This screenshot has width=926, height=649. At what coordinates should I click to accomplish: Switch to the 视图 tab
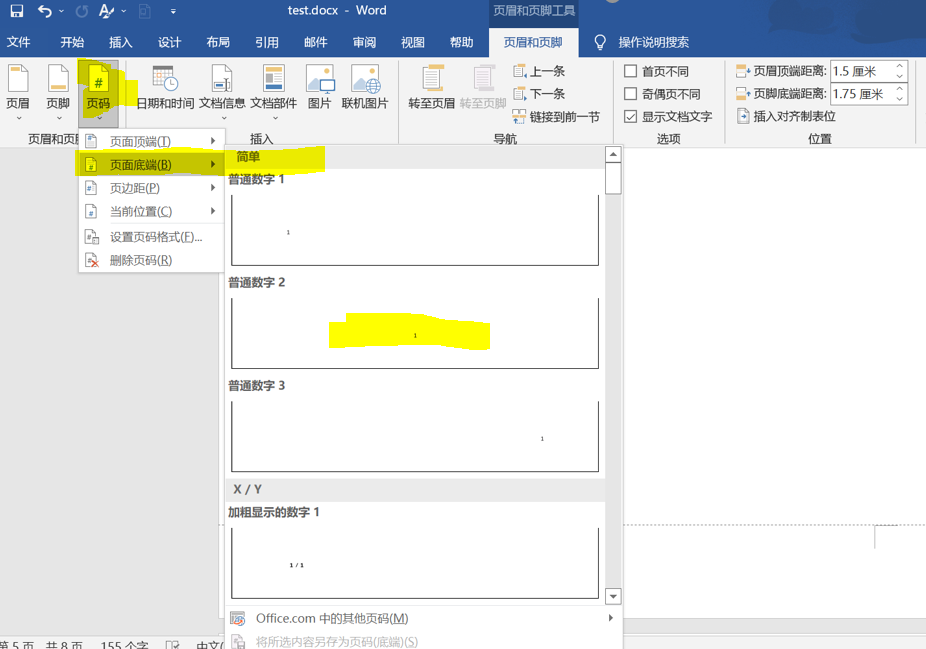(x=413, y=42)
